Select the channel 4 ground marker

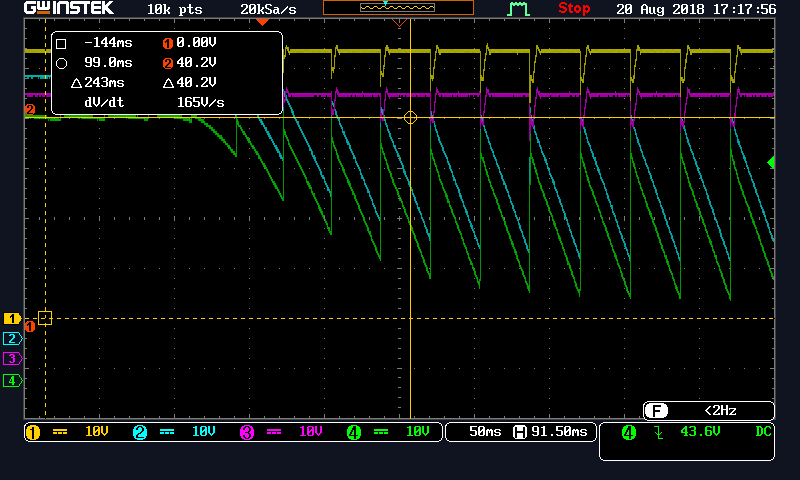point(12,381)
